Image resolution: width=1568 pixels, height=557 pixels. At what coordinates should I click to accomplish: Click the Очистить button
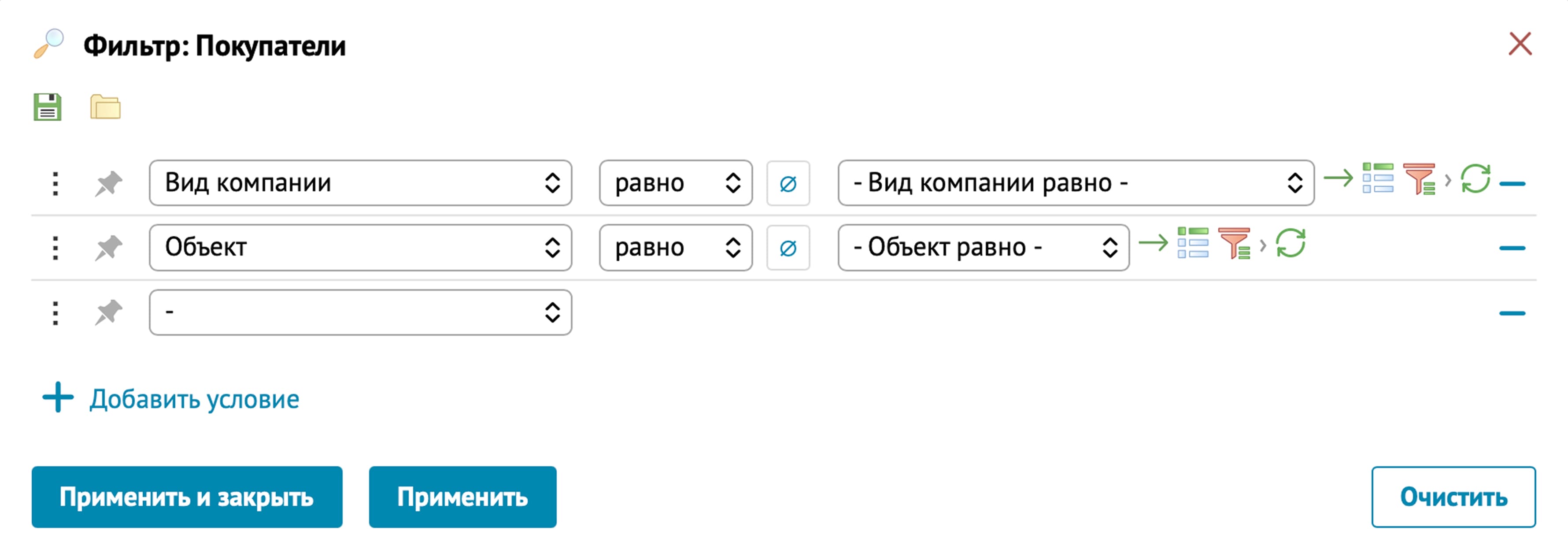pyautogui.click(x=1453, y=497)
